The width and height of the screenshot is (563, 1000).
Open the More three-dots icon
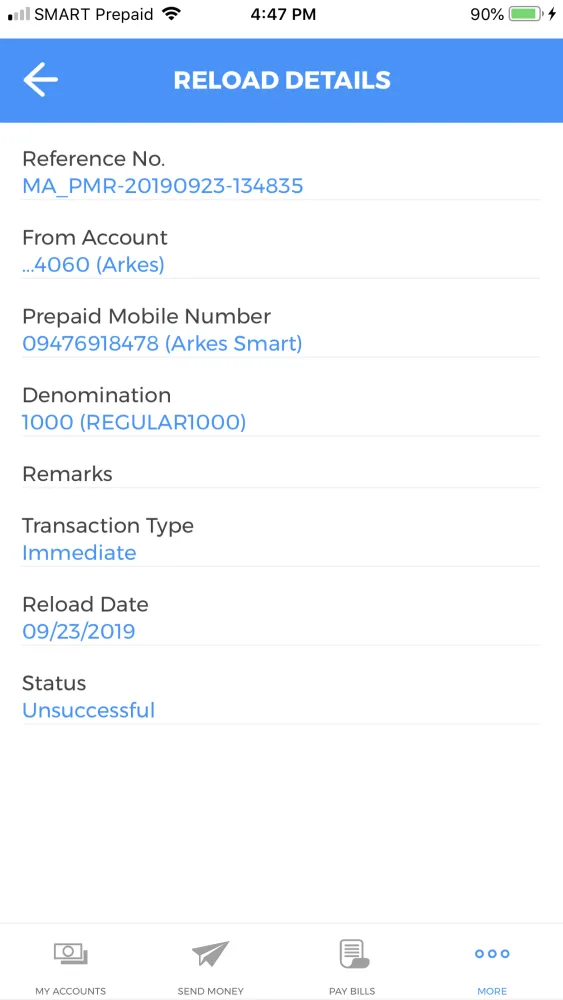pos(492,954)
